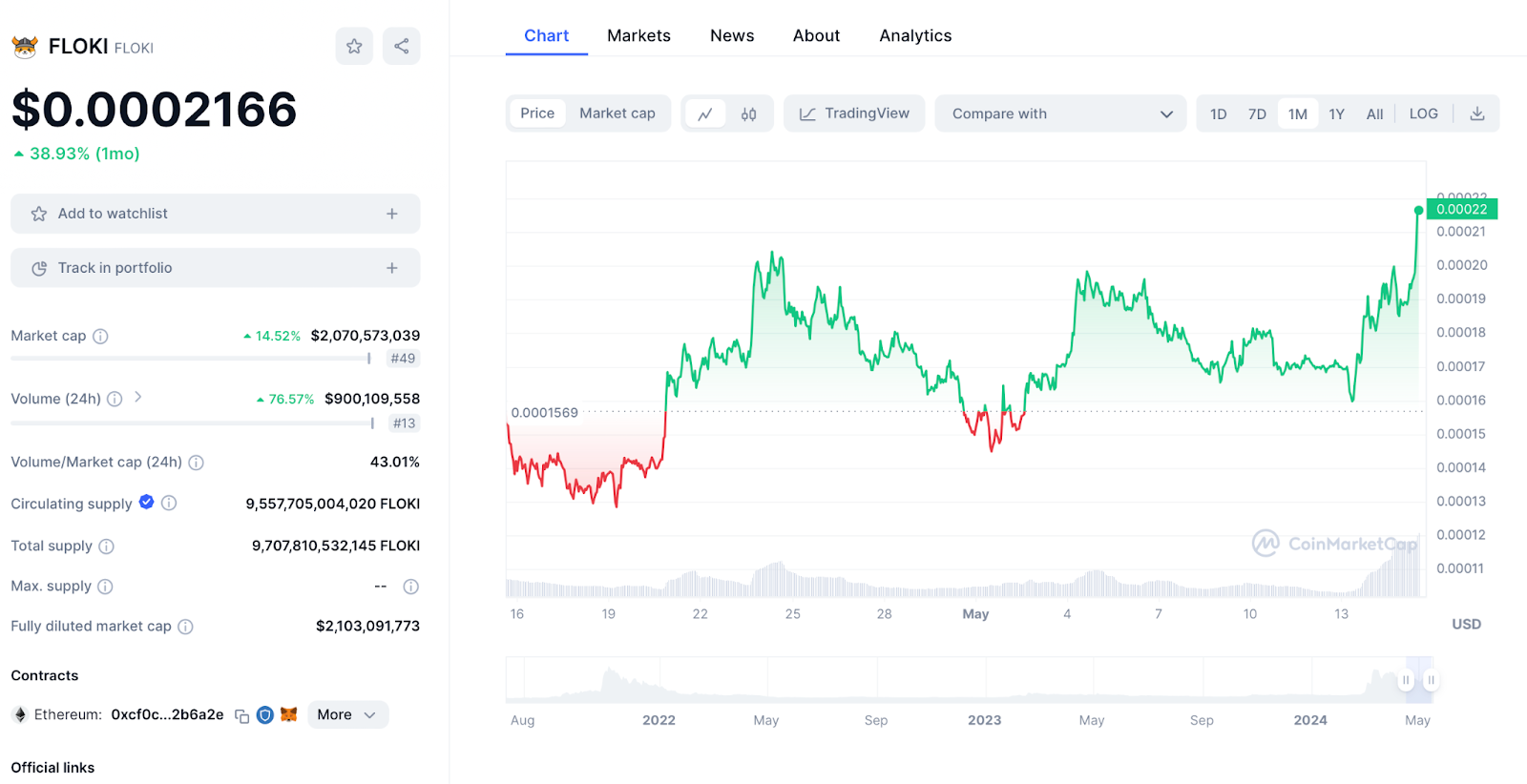The image size is (1527, 784).
Task: Click the volume rank progress bar
Action: [192, 423]
